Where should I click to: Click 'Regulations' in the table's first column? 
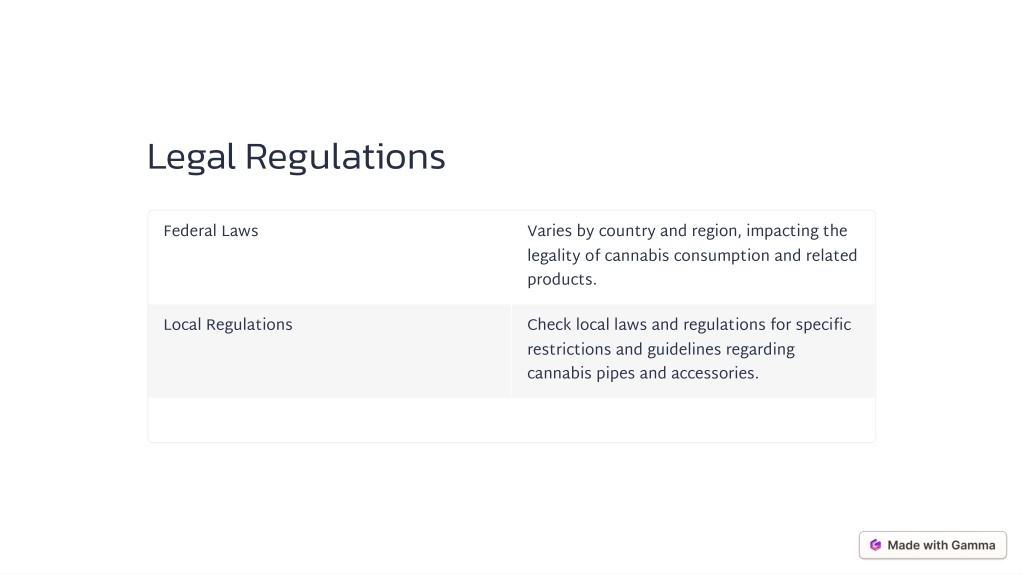249,325
